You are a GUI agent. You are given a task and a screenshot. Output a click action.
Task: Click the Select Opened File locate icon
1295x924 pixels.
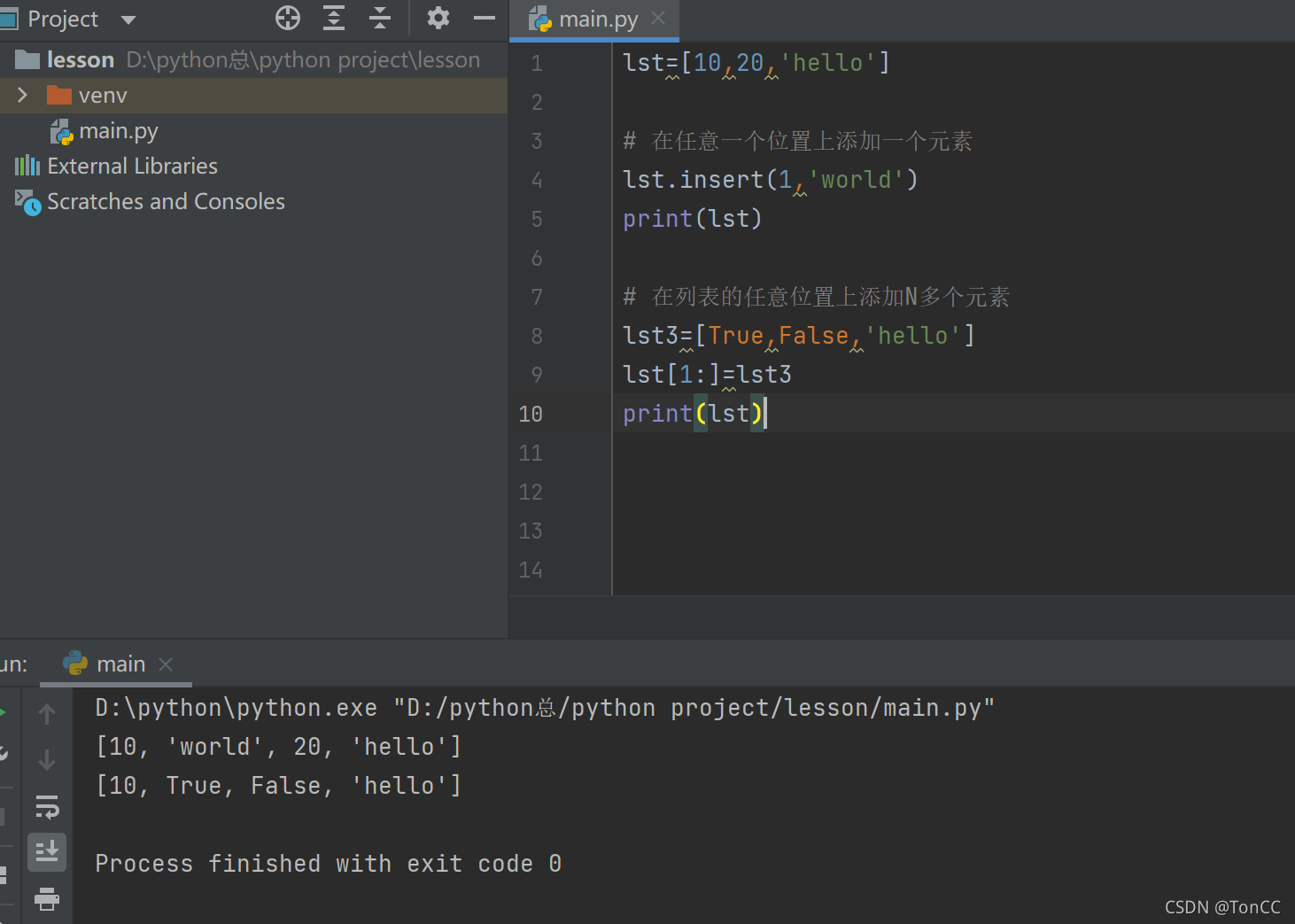(x=288, y=18)
